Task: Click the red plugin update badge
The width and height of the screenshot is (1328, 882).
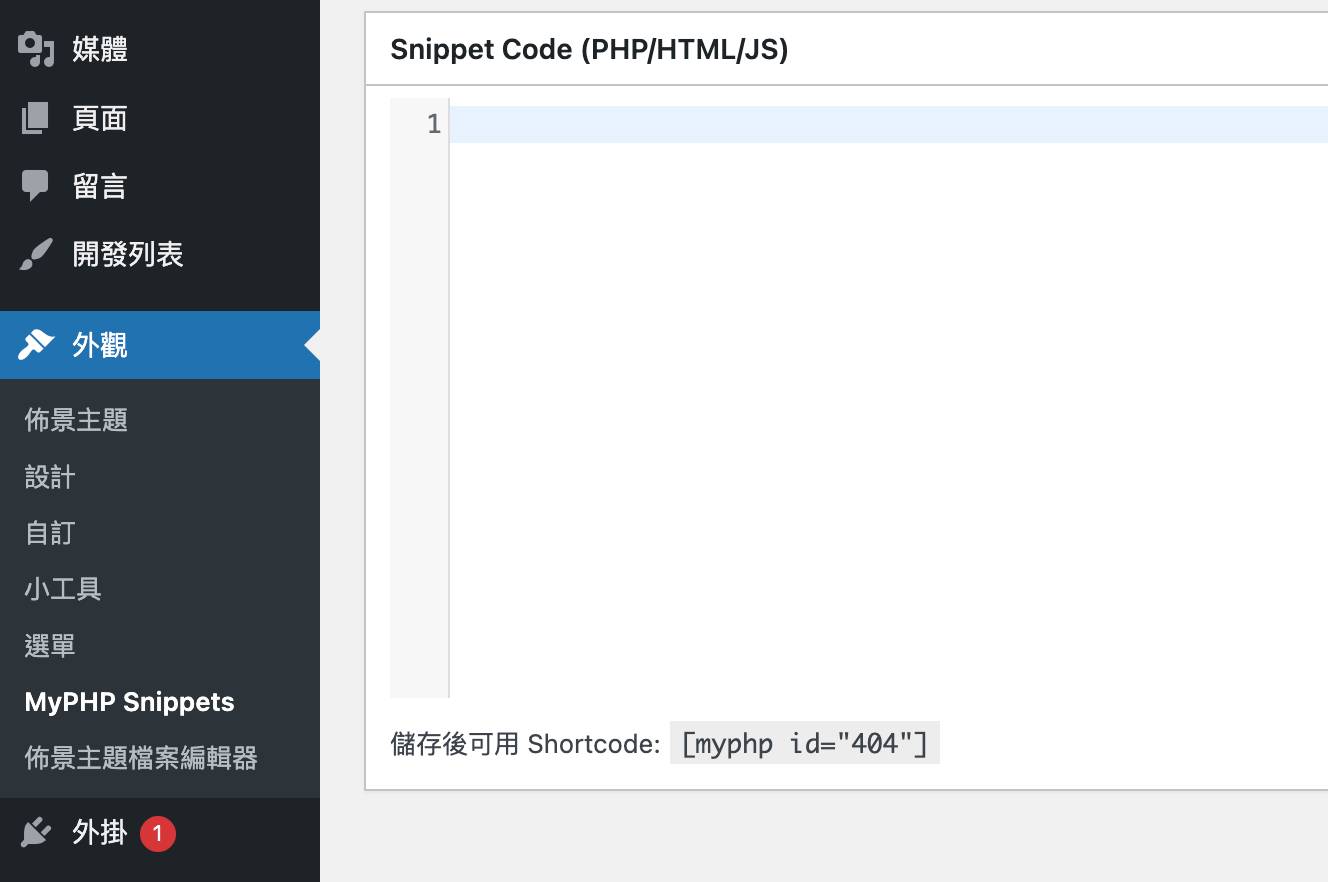Action: [x=158, y=833]
